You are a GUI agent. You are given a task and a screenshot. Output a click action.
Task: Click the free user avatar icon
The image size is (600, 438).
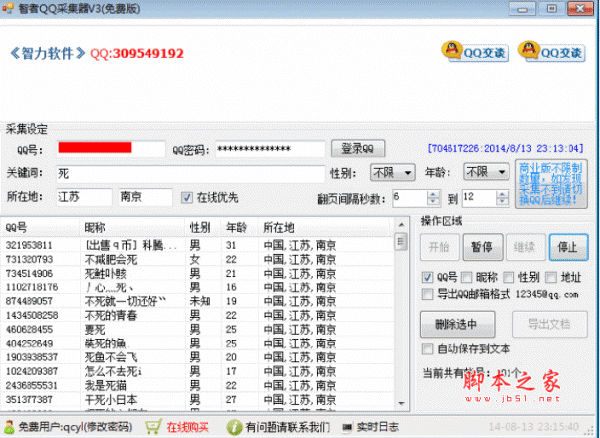[x=9, y=427]
